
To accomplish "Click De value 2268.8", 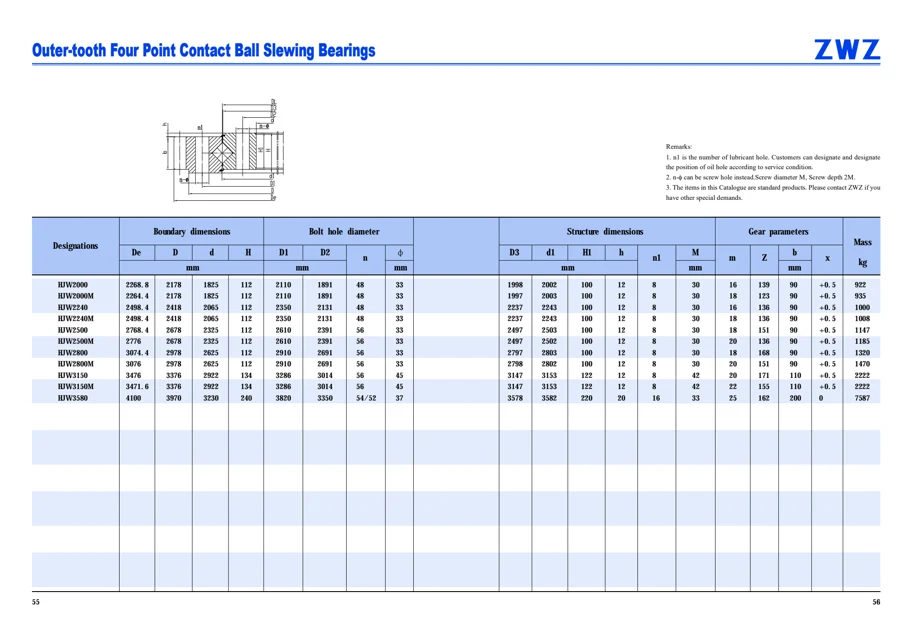I will [x=137, y=285].
